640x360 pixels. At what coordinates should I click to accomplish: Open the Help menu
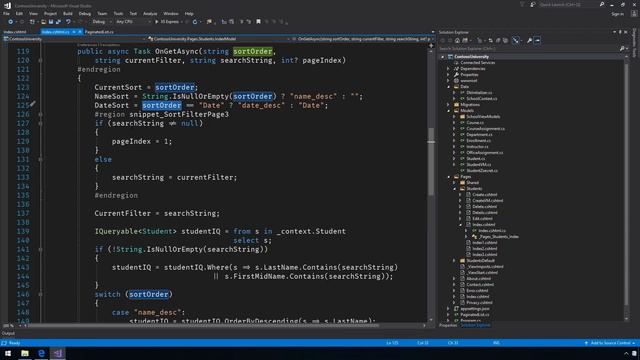point(189,13)
